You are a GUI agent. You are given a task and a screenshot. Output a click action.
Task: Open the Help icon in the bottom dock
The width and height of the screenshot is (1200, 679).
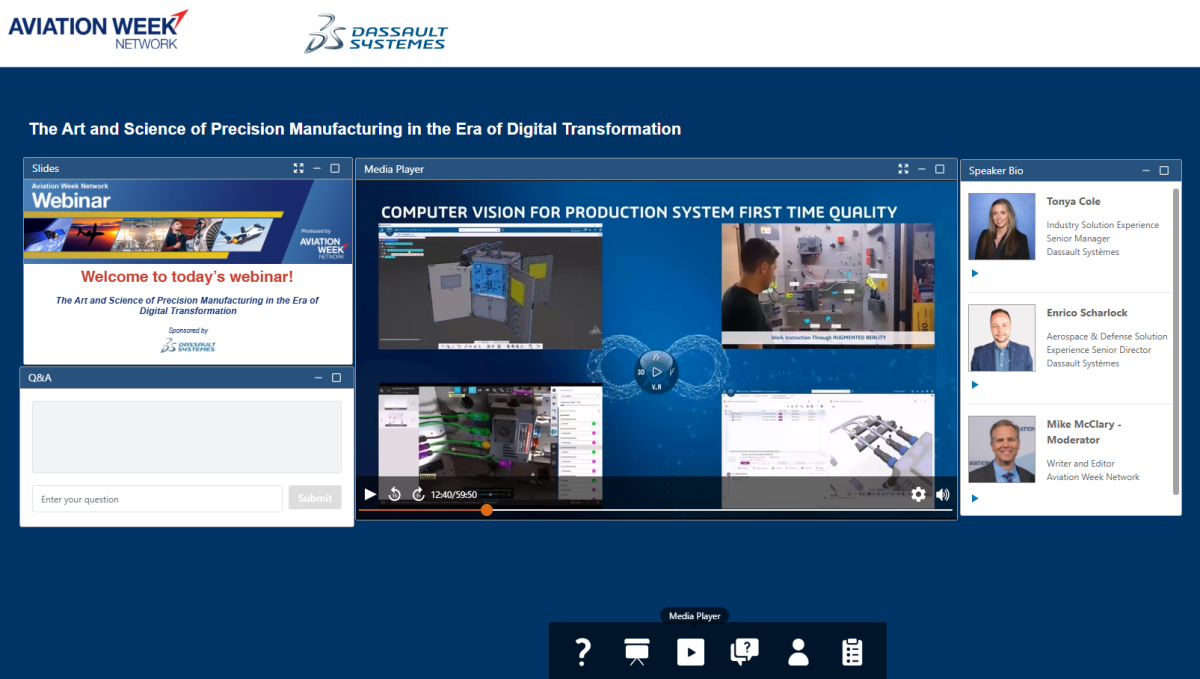click(583, 652)
